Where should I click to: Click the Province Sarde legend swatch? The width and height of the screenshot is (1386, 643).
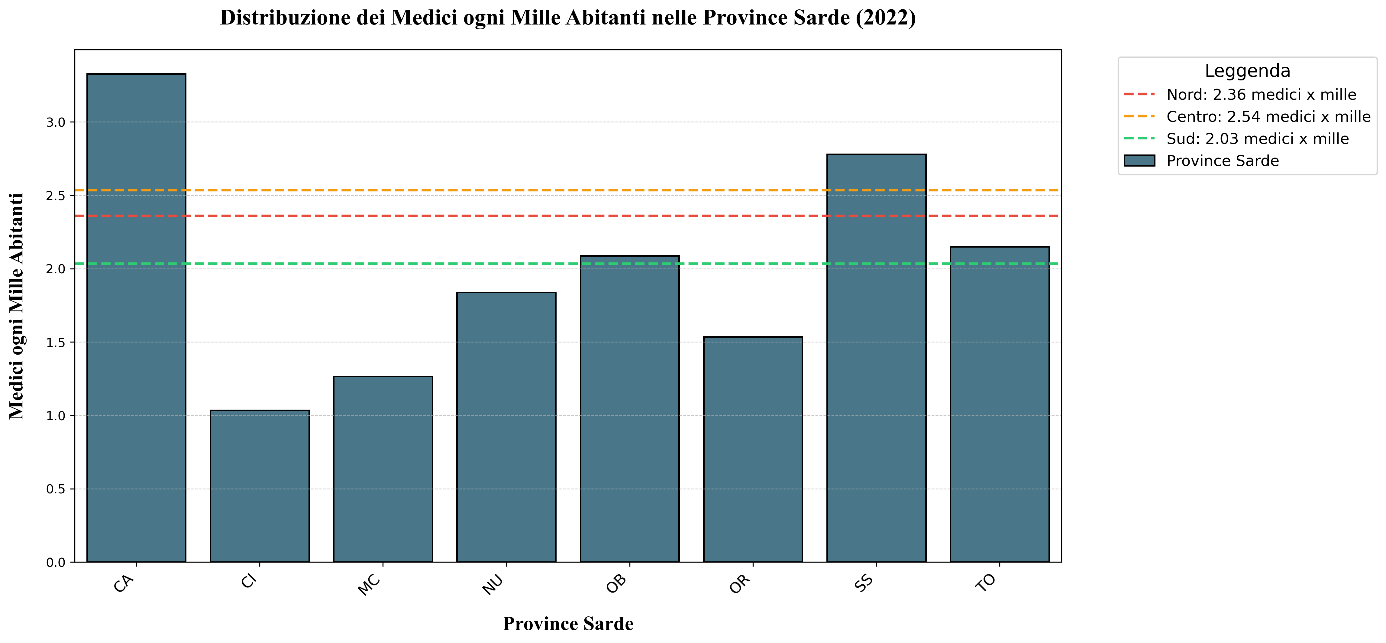click(1140, 161)
